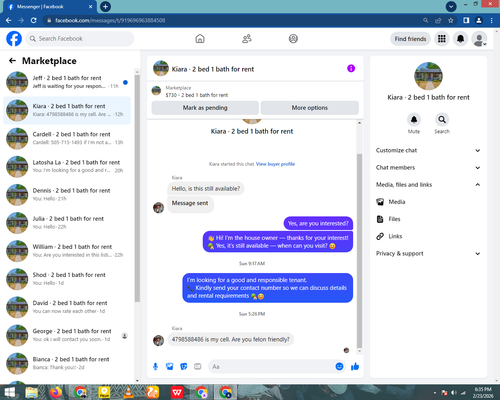Open Files in the right panel
Image resolution: width=500 pixels, height=400 pixels.
pos(428,219)
